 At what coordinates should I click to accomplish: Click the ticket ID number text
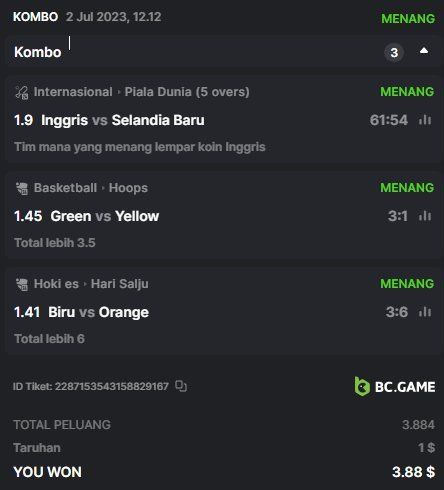112,386
